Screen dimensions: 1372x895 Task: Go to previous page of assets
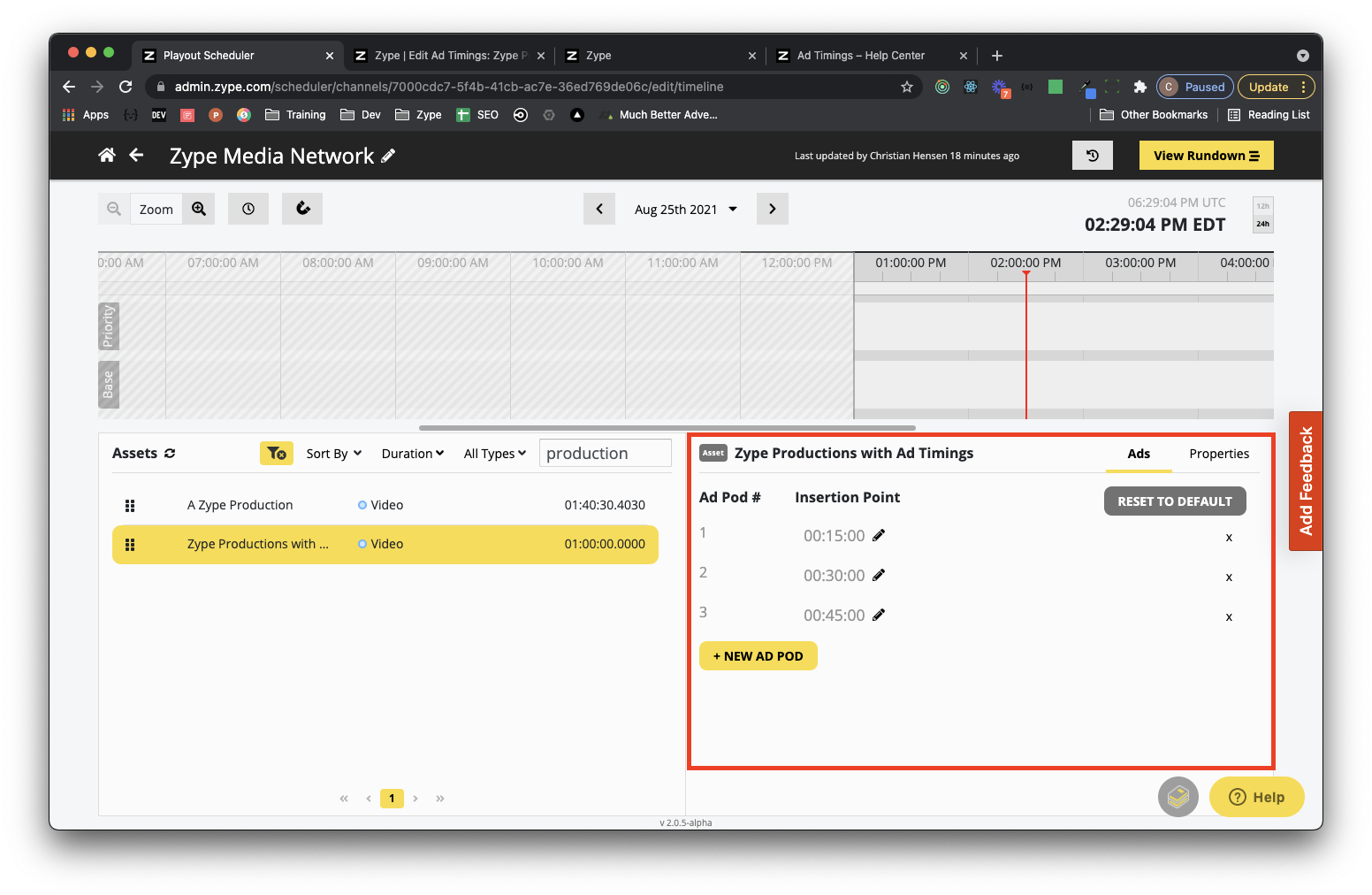(369, 799)
